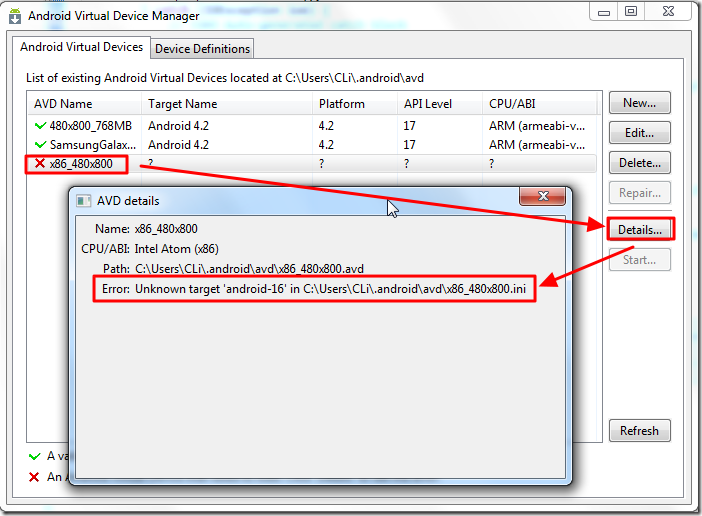Click the Name: x86_480x800 text in details
This screenshot has height=516, width=702.
pos(146,229)
